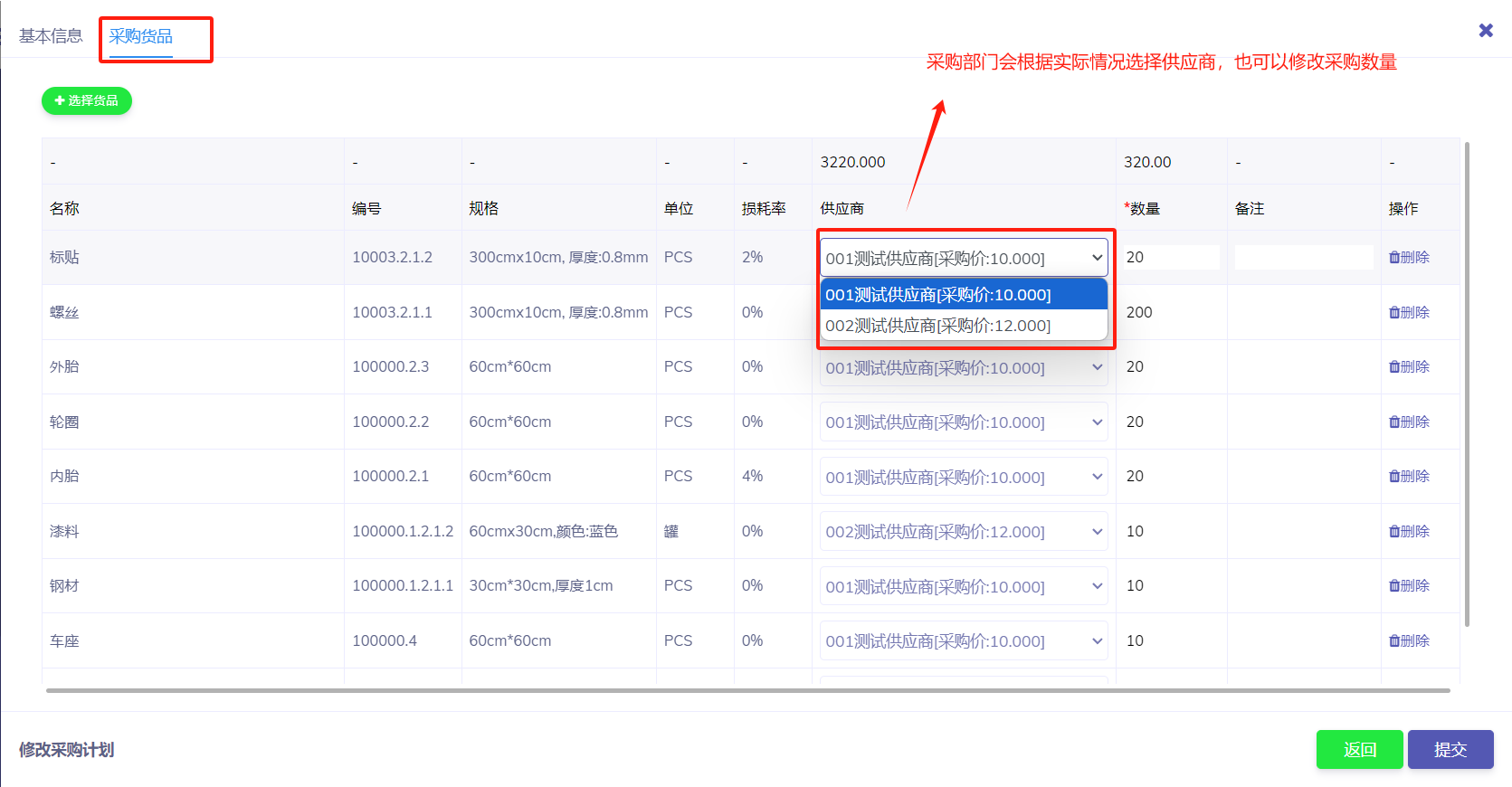Select the 采购货品 tab

coord(141,36)
